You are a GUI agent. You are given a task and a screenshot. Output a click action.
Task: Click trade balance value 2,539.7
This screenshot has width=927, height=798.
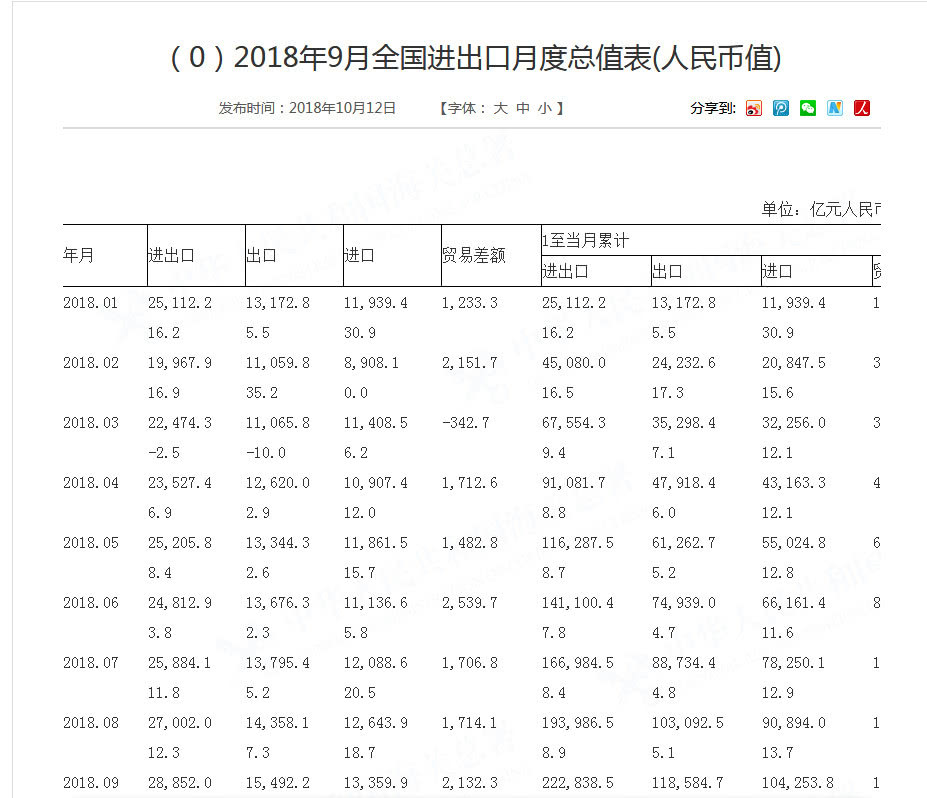(470, 603)
